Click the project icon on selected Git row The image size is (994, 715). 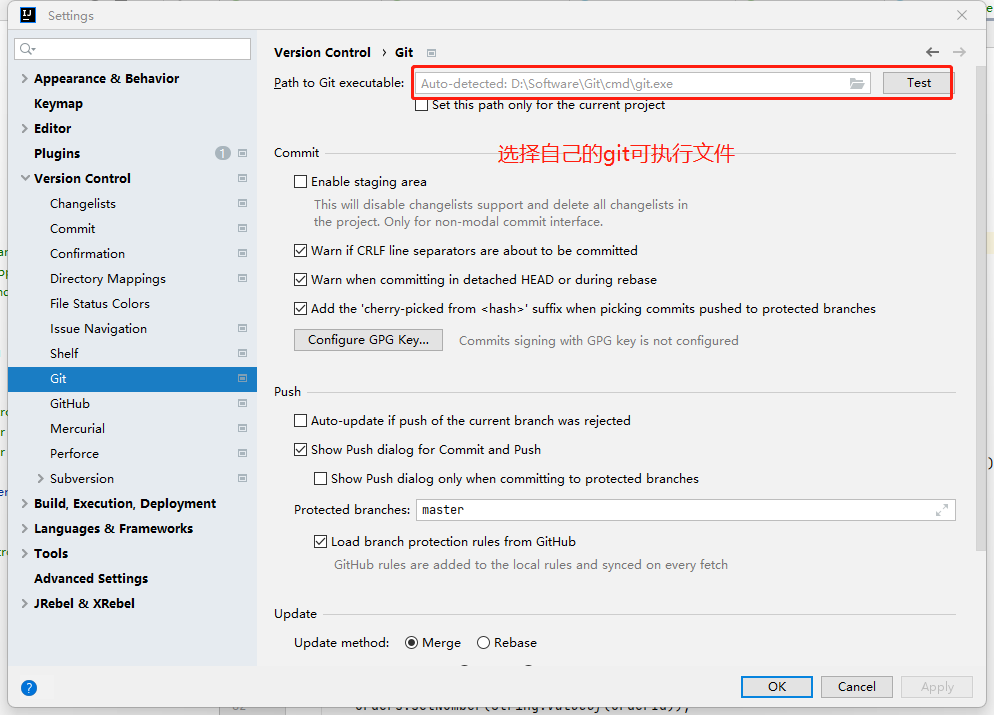(242, 378)
